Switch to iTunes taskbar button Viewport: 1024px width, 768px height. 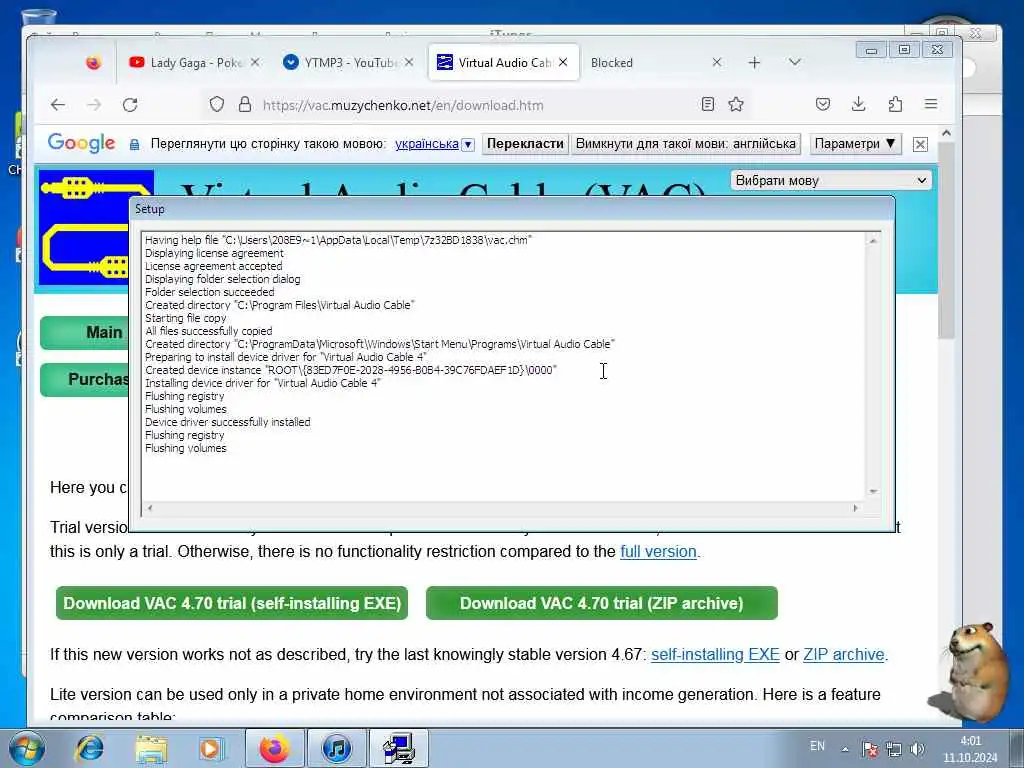point(336,748)
